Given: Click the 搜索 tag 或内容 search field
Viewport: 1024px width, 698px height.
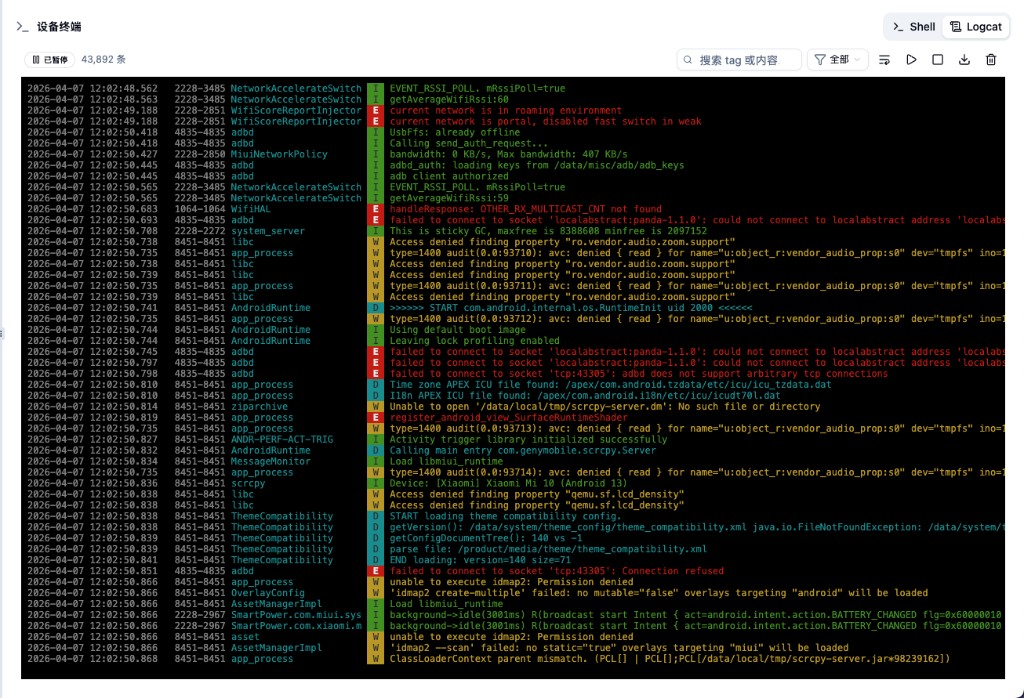Looking at the screenshot, I should coord(740,59).
